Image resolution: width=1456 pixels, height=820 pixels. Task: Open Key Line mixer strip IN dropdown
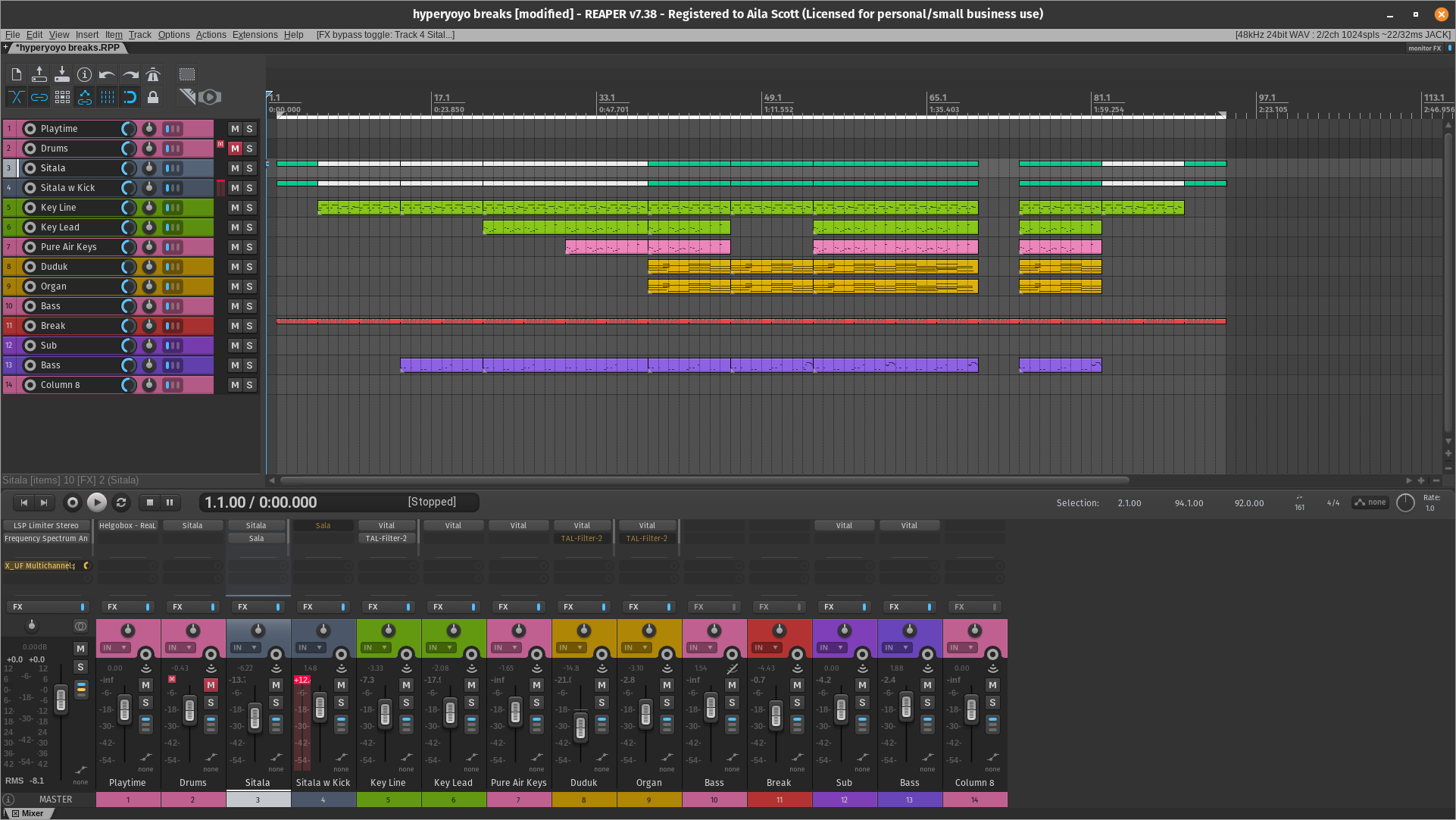[376, 648]
